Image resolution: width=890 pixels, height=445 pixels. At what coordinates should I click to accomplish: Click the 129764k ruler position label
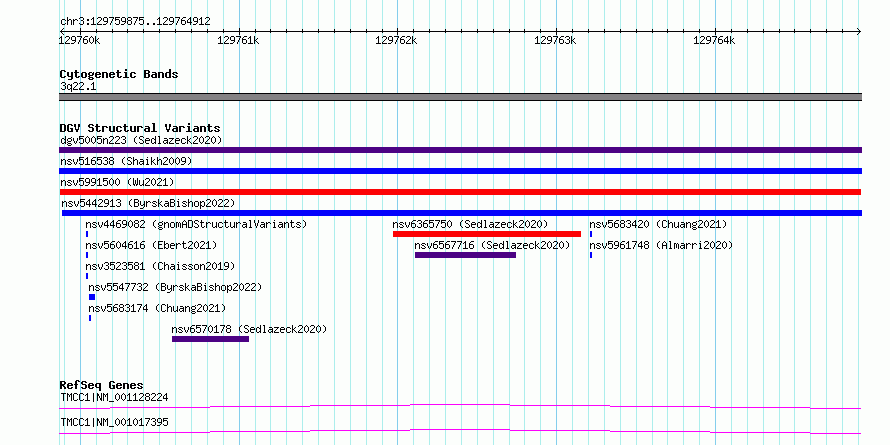point(714,40)
